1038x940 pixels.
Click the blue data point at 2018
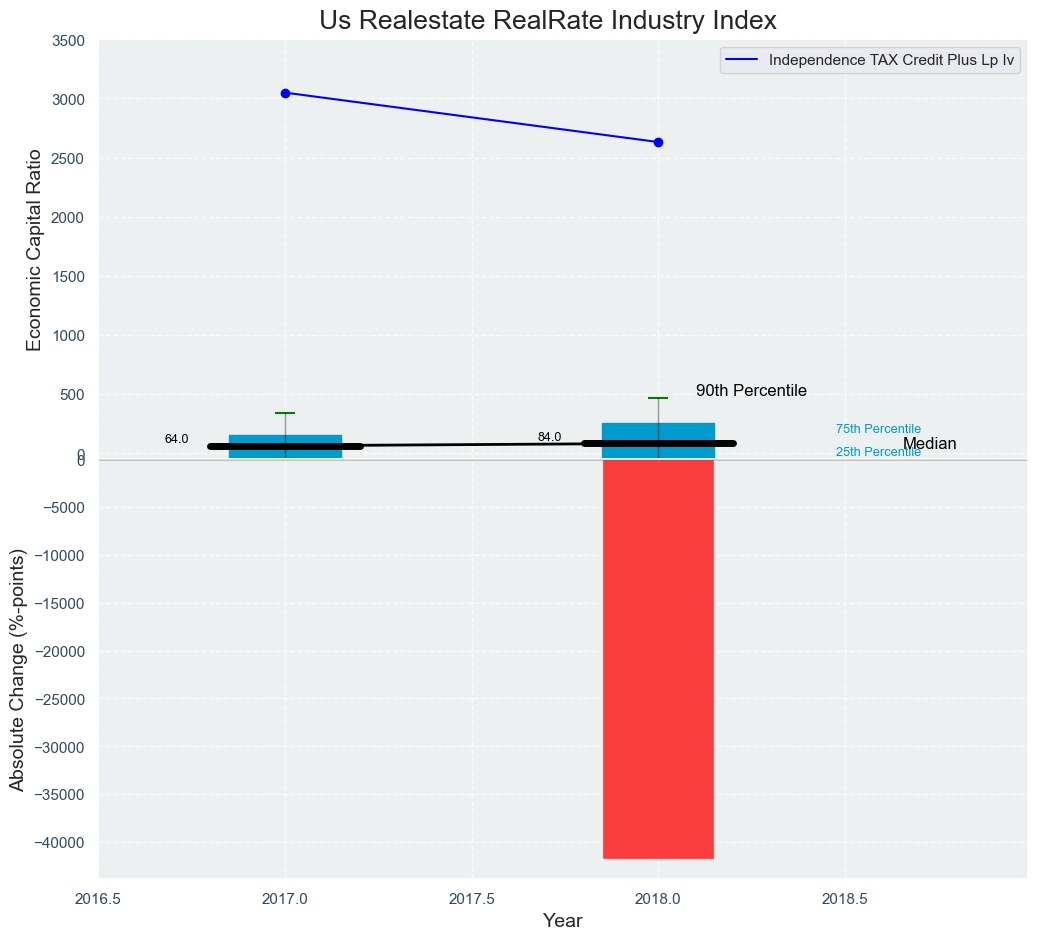tap(658, 142)
